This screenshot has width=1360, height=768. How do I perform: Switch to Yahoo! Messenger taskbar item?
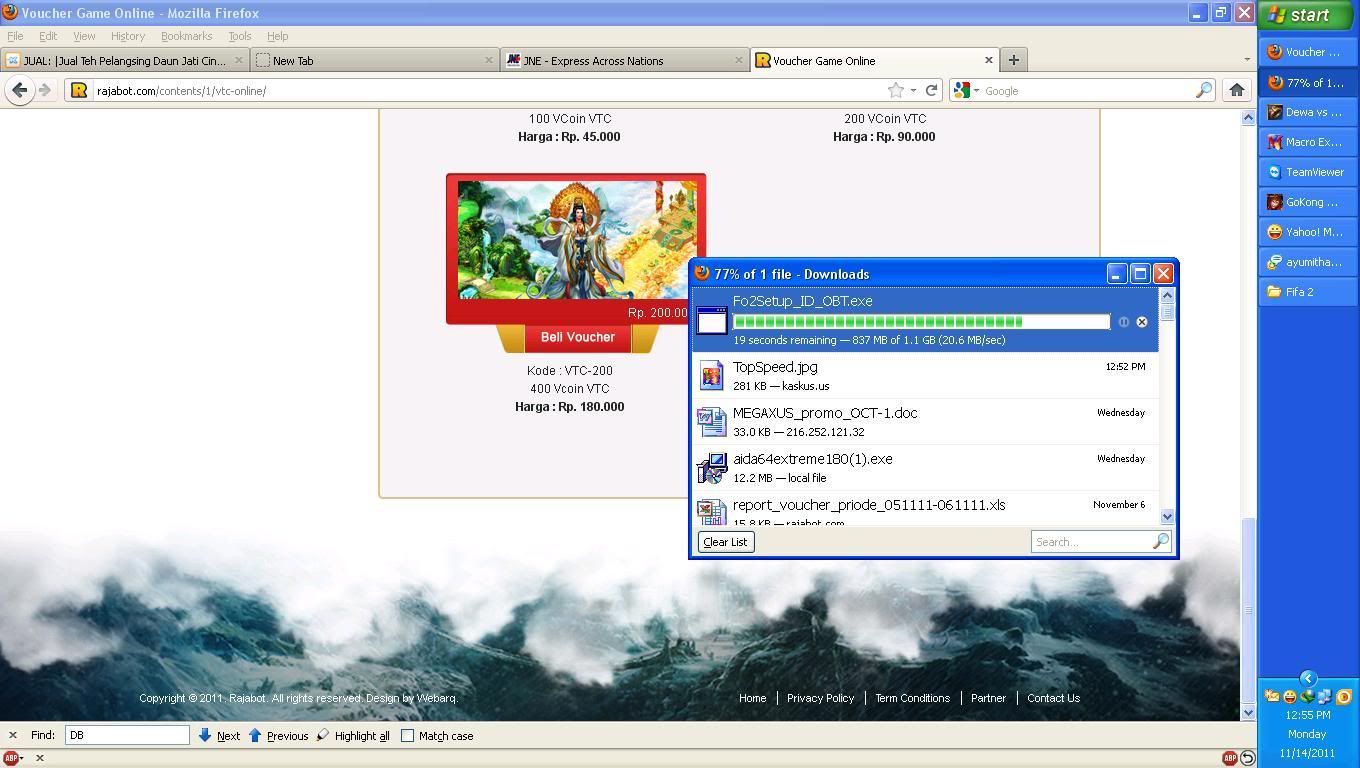coord(1306,232)
